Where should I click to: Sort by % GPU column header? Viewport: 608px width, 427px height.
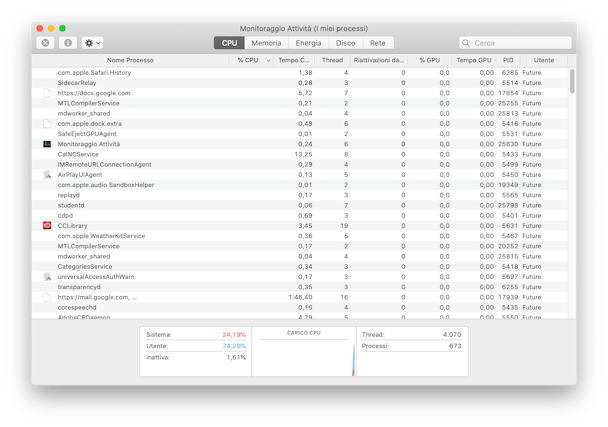pyautogui.click(x=430, y=60)
